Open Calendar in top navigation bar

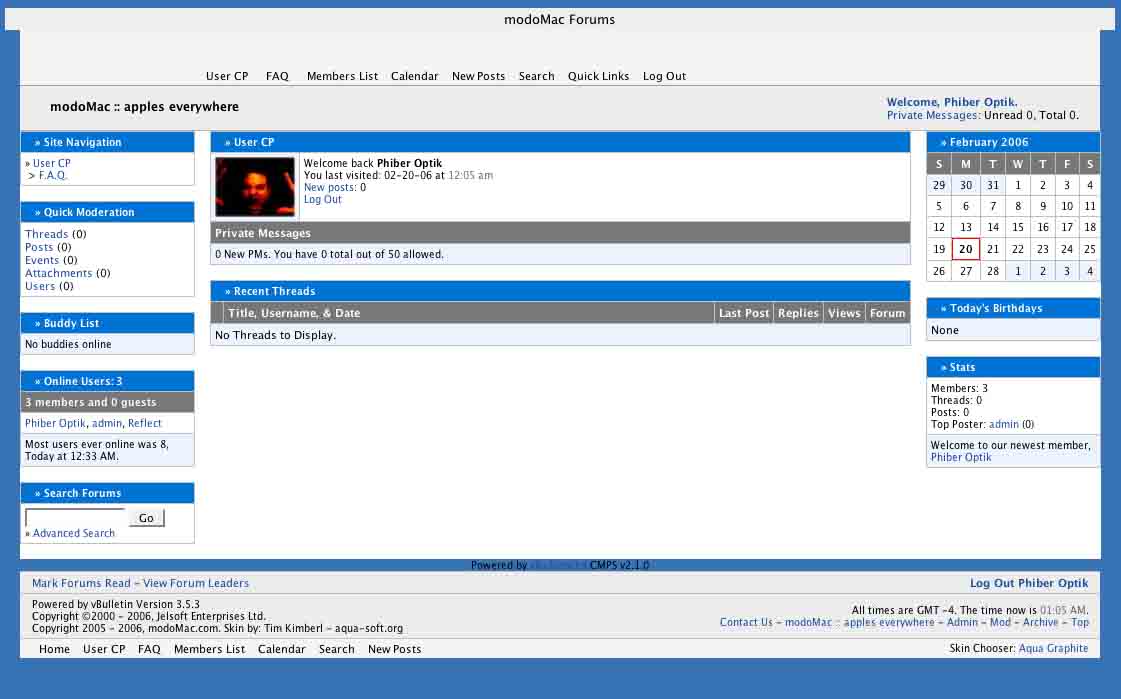point(414,76)
